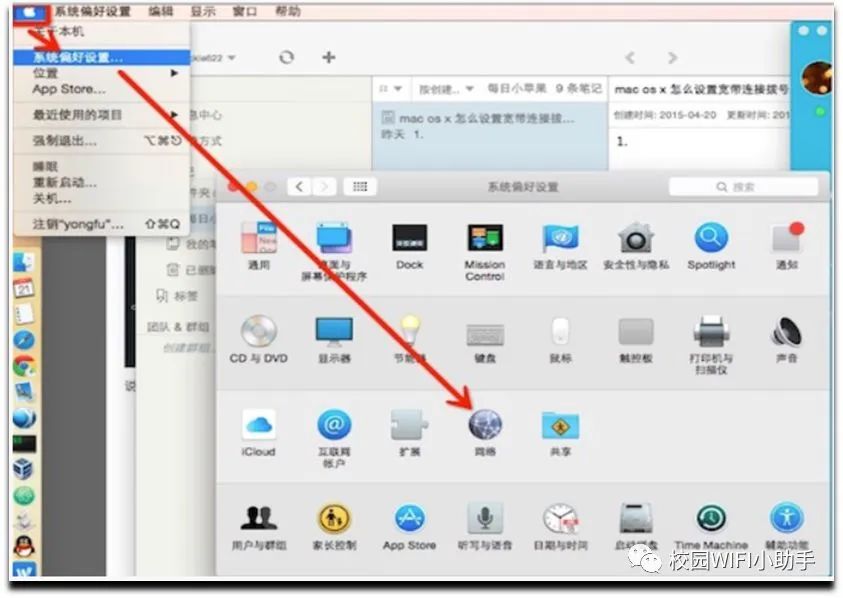Click back arrow in System Preferences toolbar

click(x=300, y=187)
